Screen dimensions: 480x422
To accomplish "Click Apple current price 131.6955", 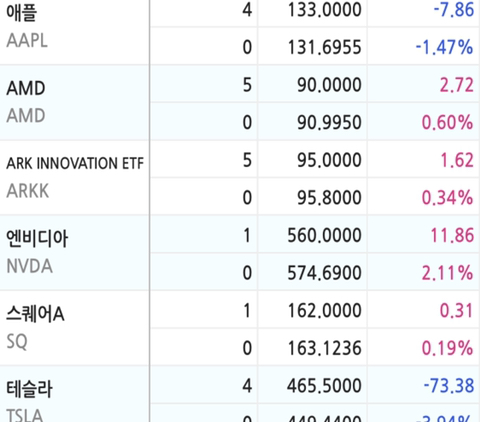I will (x=324, y=47).
